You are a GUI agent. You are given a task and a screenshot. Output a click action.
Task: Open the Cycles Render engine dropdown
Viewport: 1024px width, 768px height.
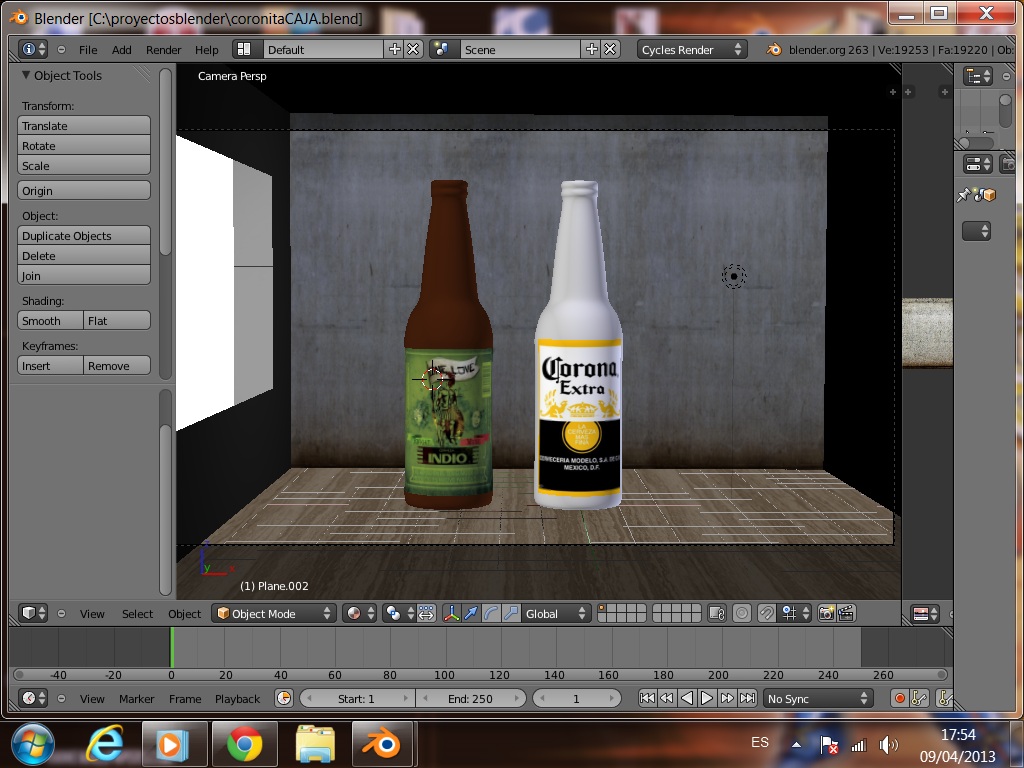click(x=692, y=50)
